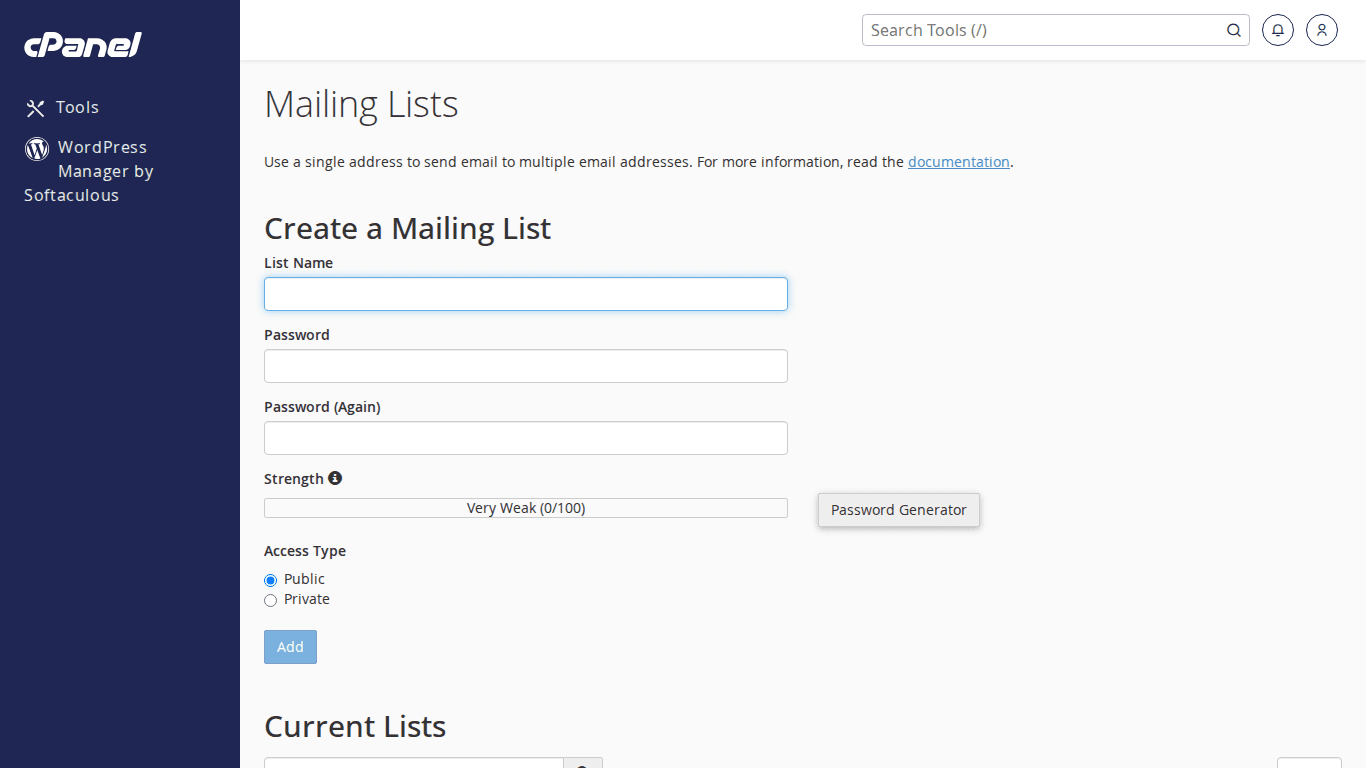This screenshot has height=768, width=1366.
Task: Click the WordPress icon in the sidebar
Action: 36,148
